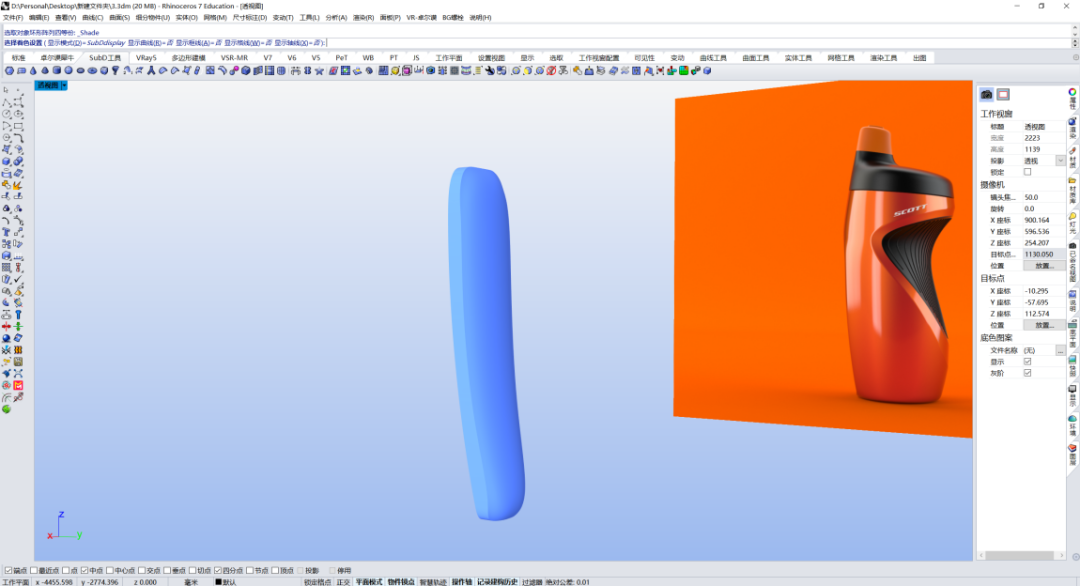Open the 文件(F) menu

click(13, 18)
